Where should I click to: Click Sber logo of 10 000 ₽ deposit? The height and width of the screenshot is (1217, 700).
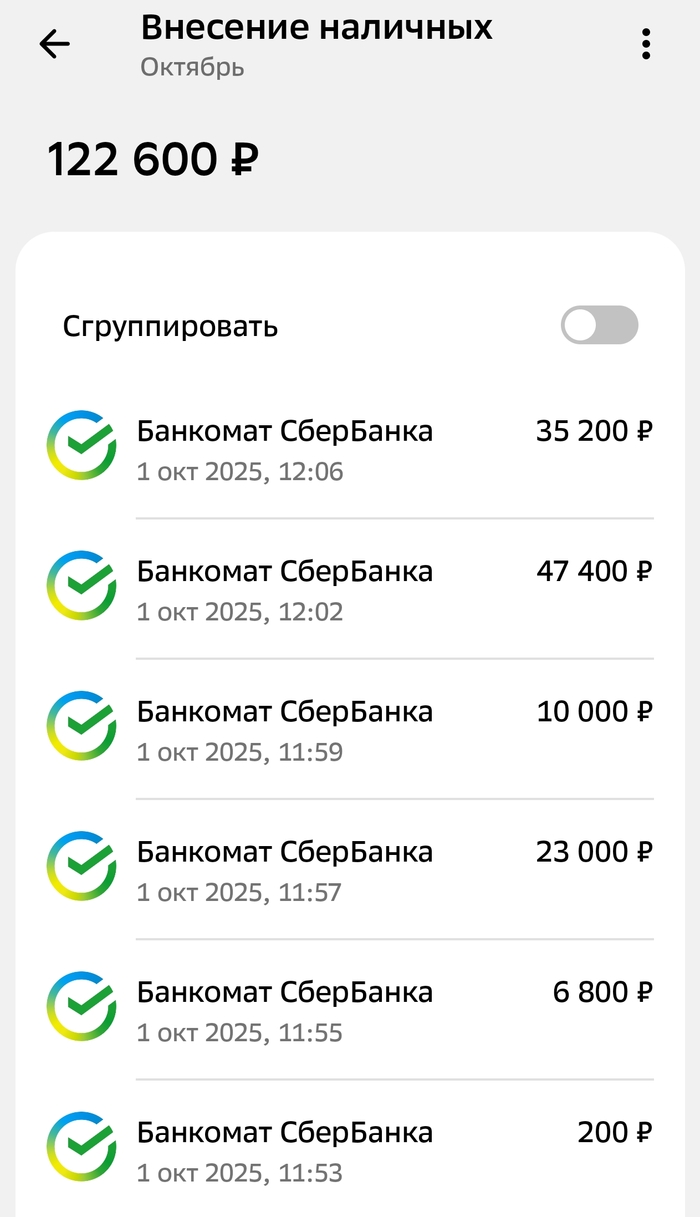(x=81, y=725)
